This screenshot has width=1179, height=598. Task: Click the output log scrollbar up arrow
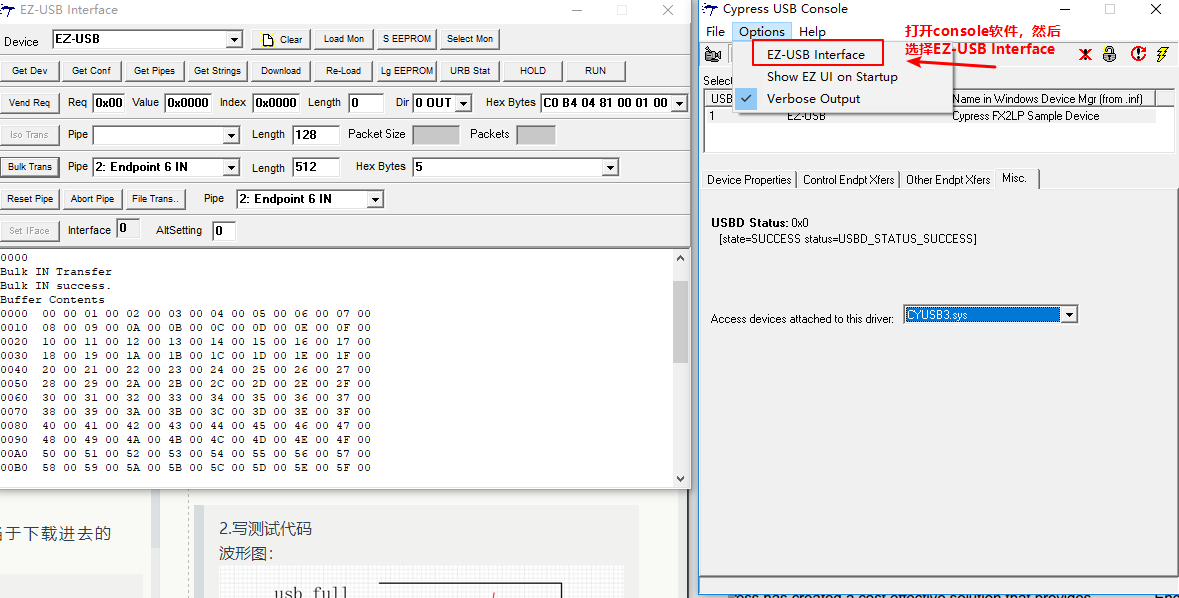point(680,258)
